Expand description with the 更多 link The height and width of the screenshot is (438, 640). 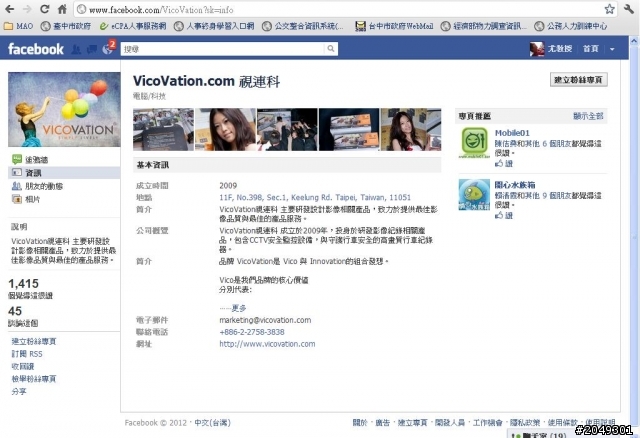(238, 308)
